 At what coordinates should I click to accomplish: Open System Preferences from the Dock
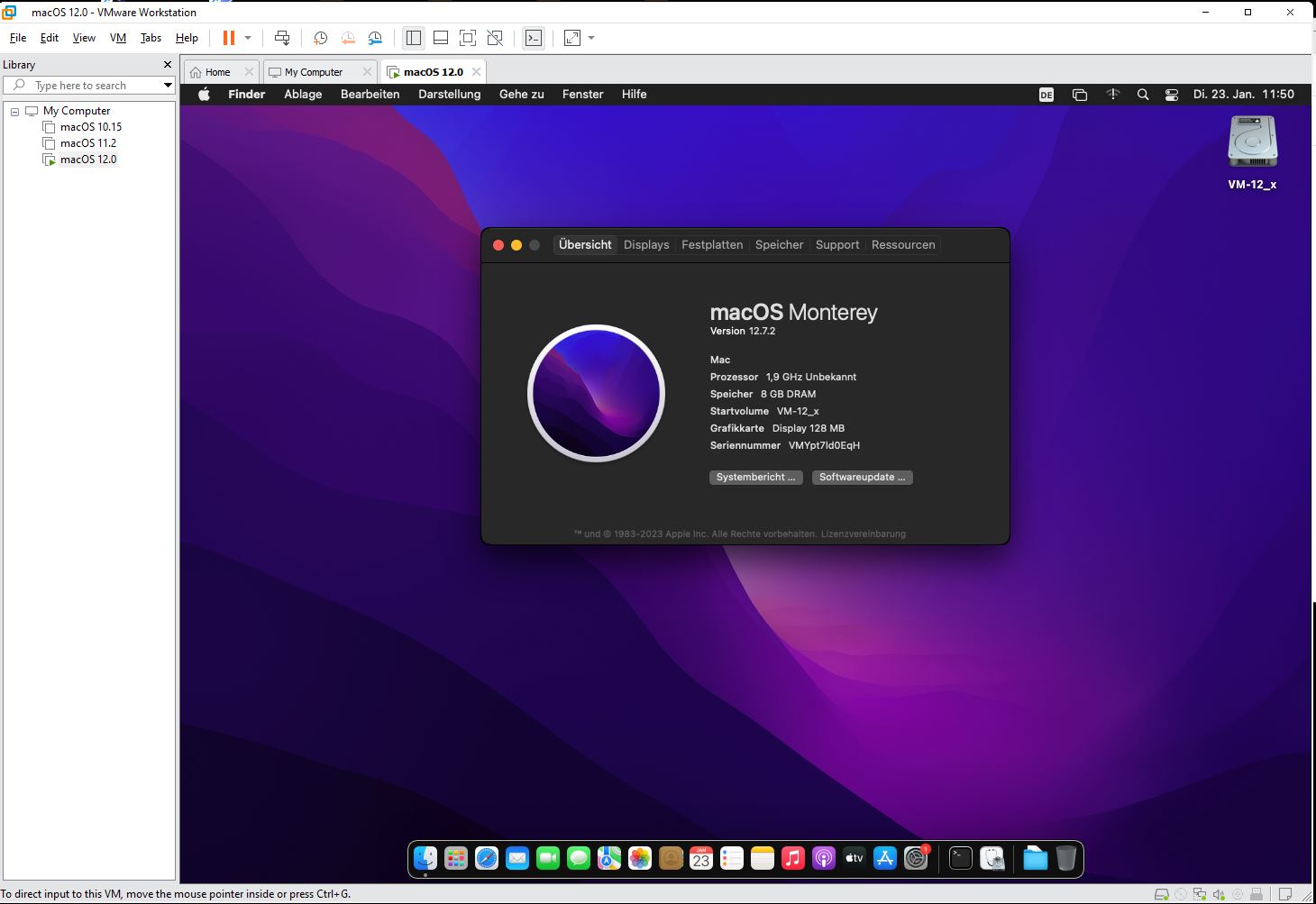[x=916, y=858]
